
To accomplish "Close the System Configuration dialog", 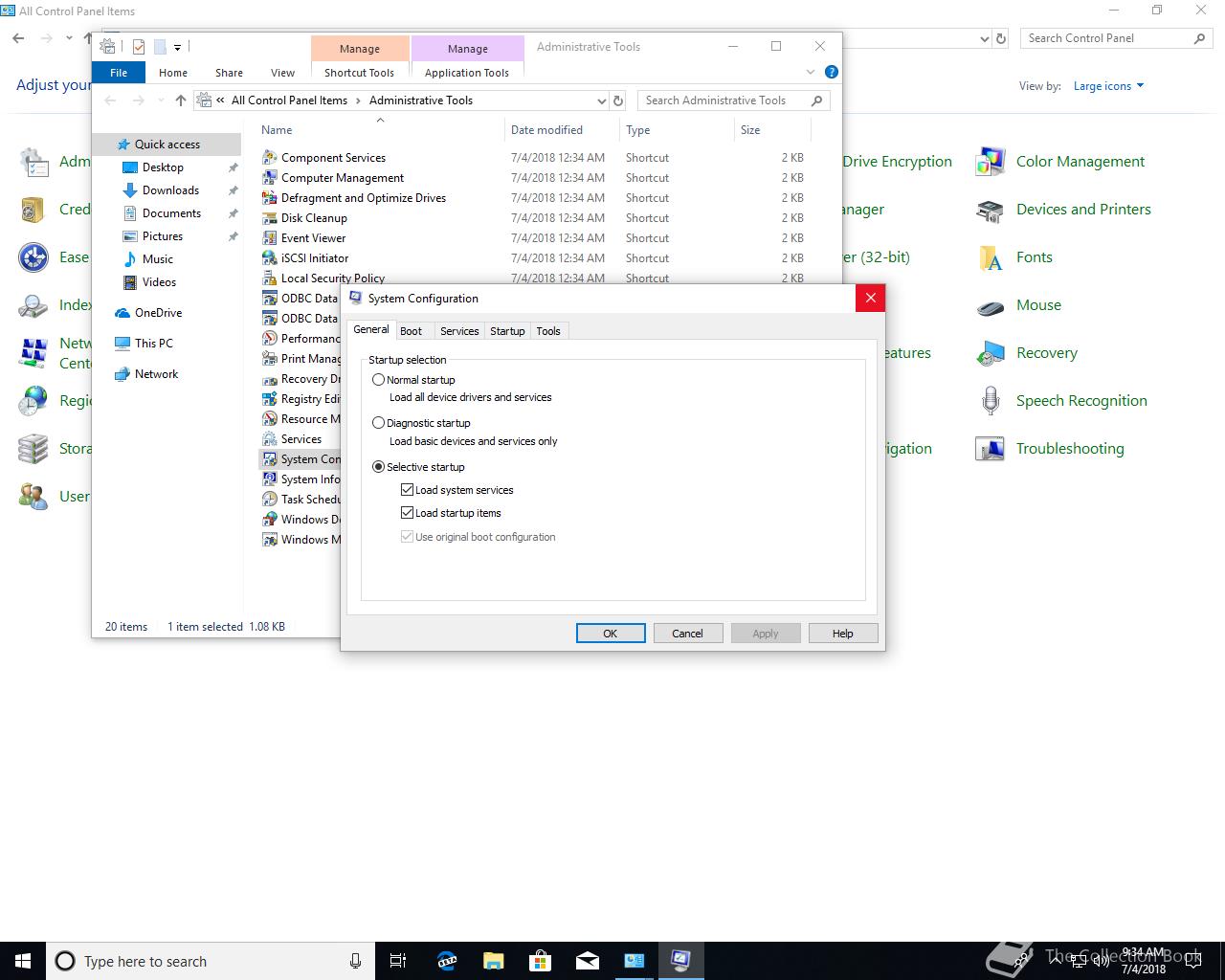I will click(871, 299).
